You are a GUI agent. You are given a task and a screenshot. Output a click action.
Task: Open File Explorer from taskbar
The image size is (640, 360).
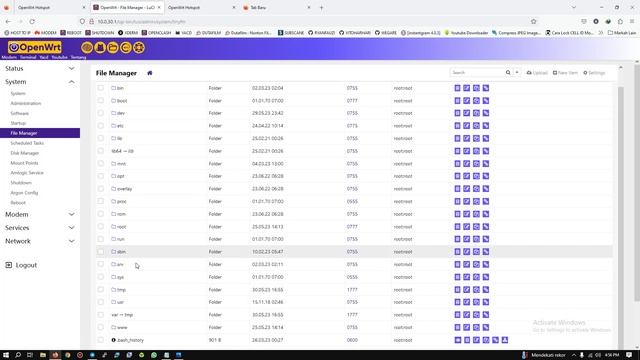point(42,355)
